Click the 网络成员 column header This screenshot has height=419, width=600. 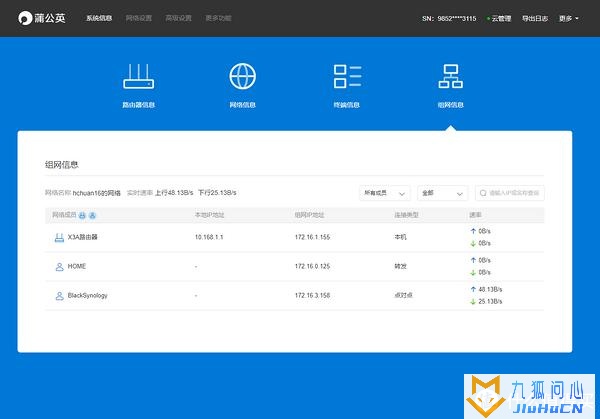(64, 215)
